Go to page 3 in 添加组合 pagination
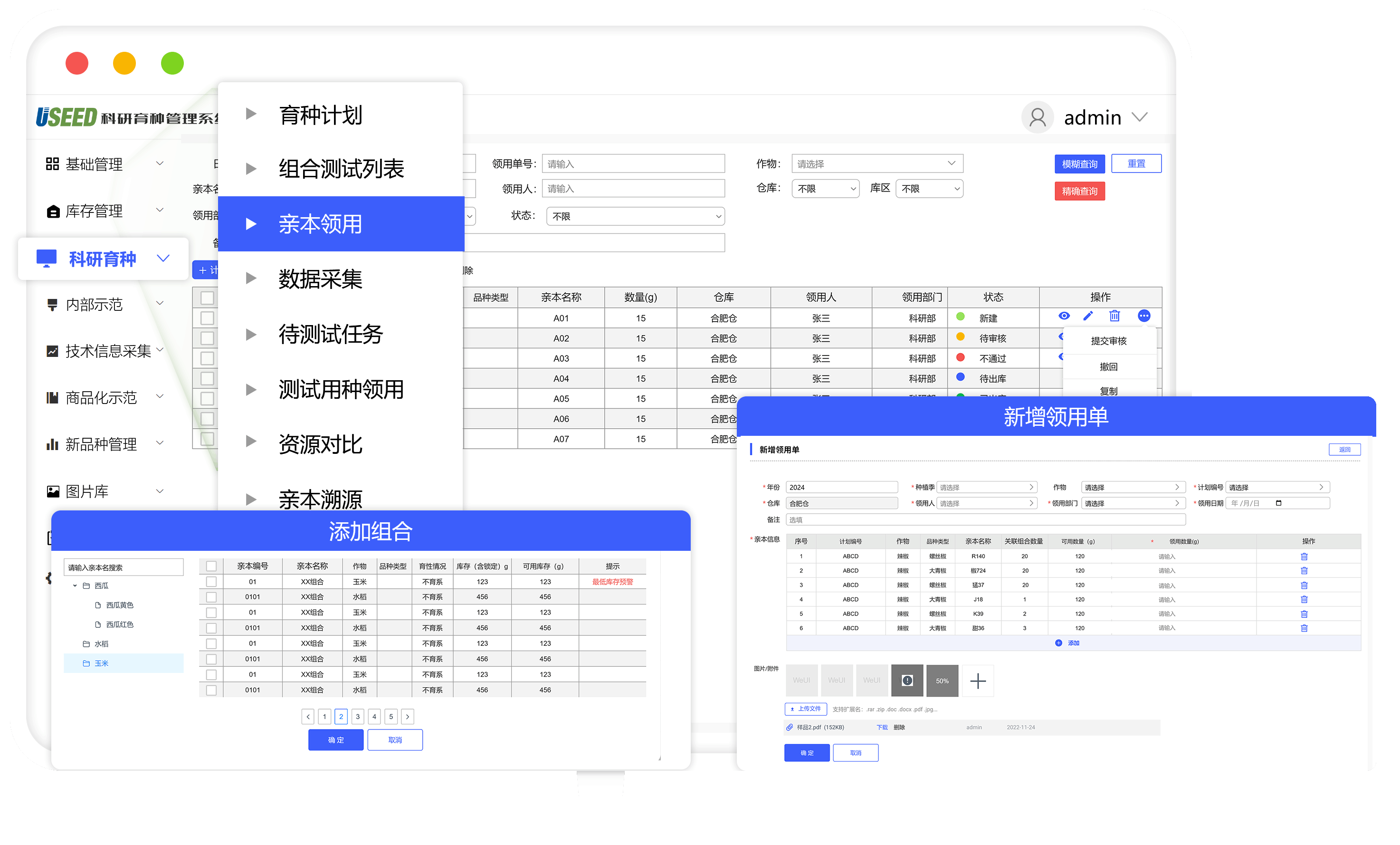 click(x=358, y=717)
